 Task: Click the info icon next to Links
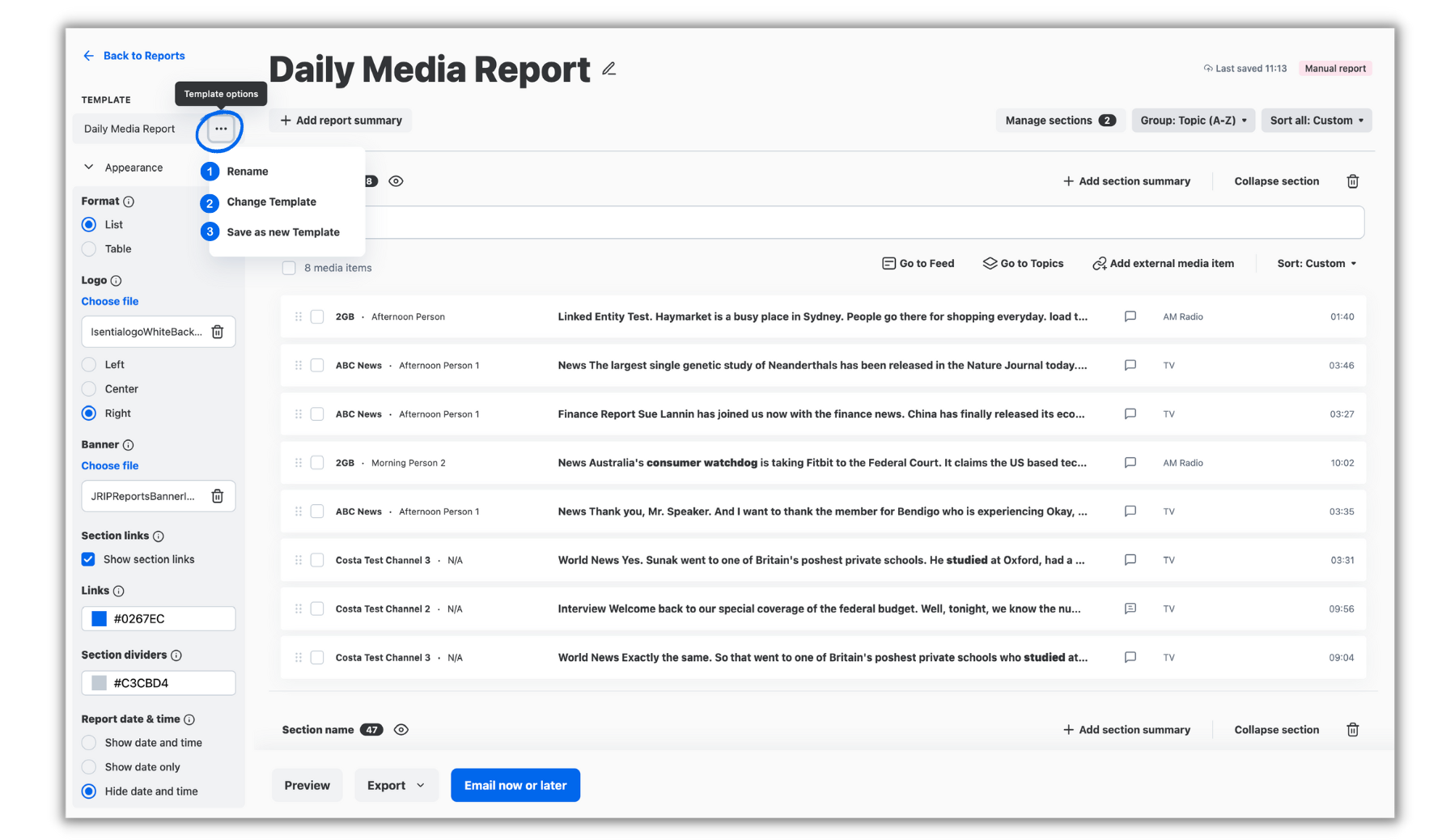point(119,592)
